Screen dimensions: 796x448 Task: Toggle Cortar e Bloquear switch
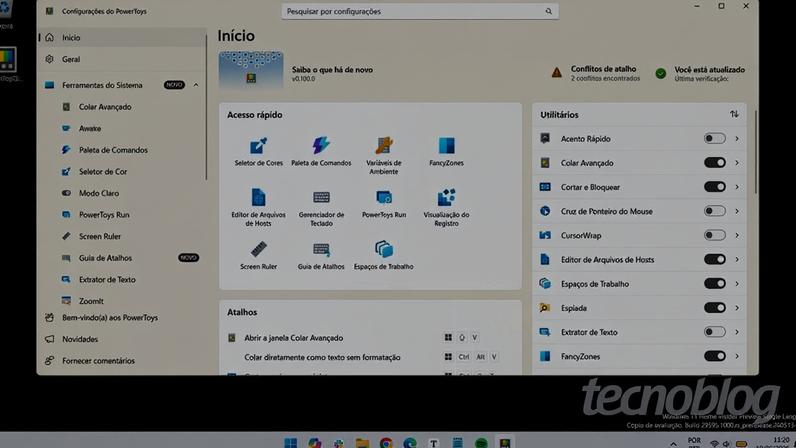[x=714, y=187]
